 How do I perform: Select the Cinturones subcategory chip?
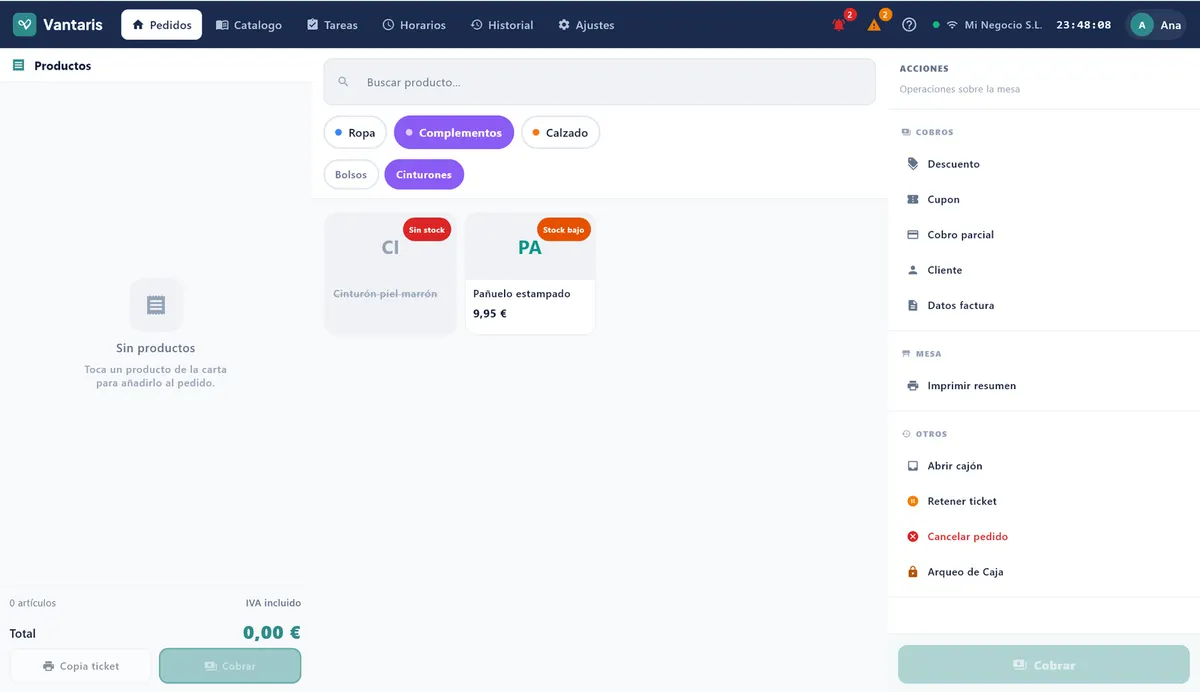[424, 175]
